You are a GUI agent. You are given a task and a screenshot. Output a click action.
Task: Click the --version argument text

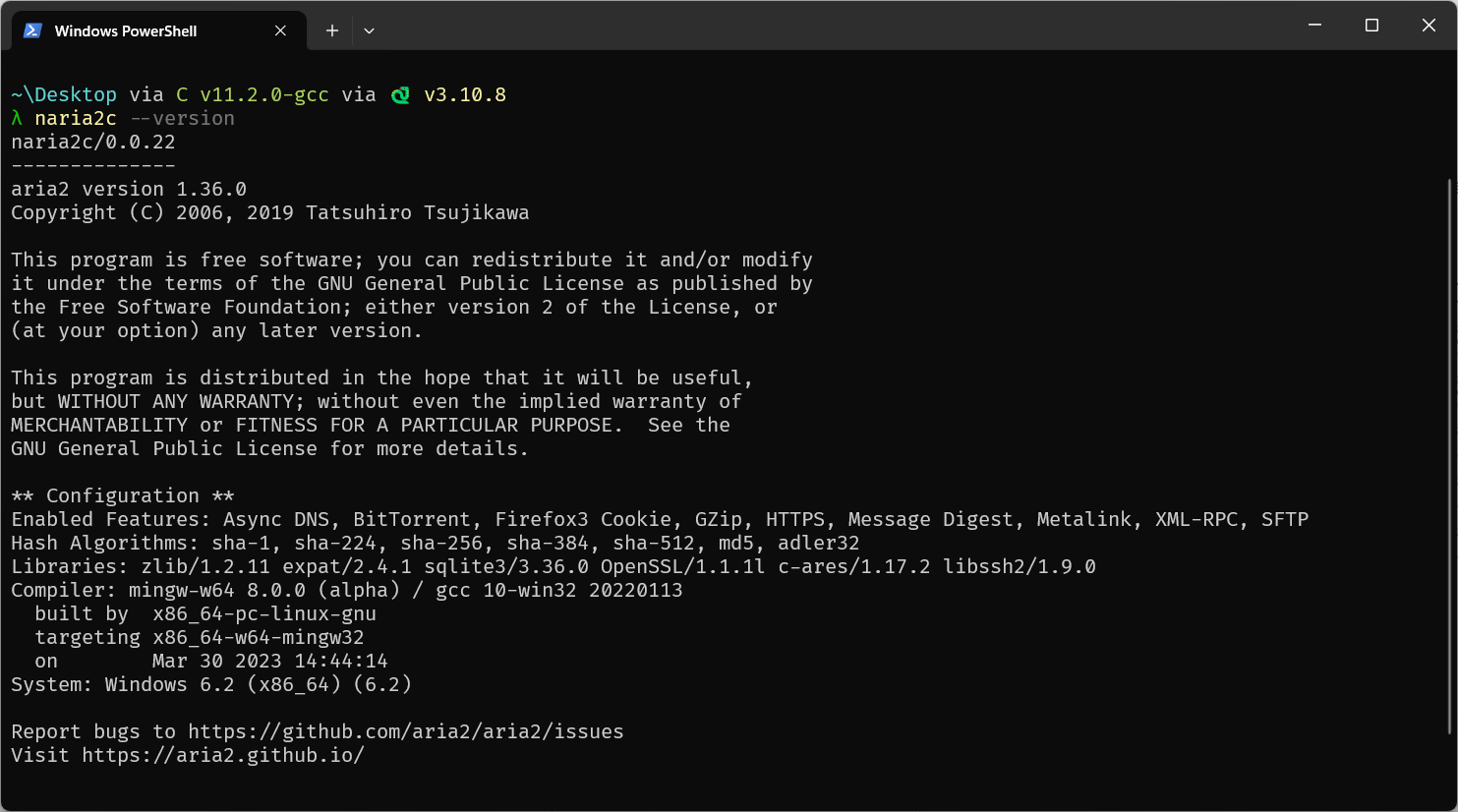click(x=183, y=119)
